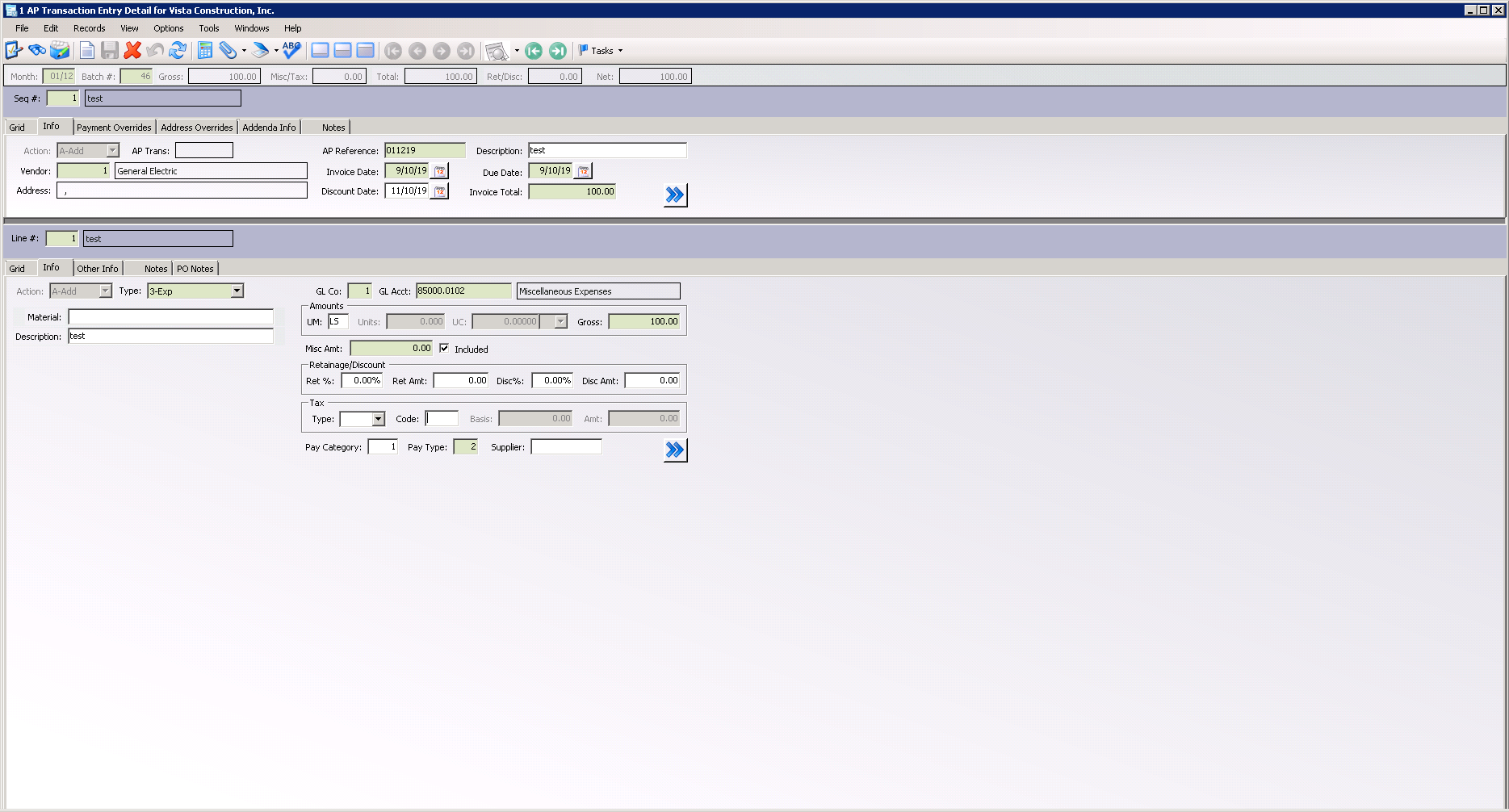Screen dimensions: 1509x812
Task: Click the Vendor number field
Action: pos(83,171)
